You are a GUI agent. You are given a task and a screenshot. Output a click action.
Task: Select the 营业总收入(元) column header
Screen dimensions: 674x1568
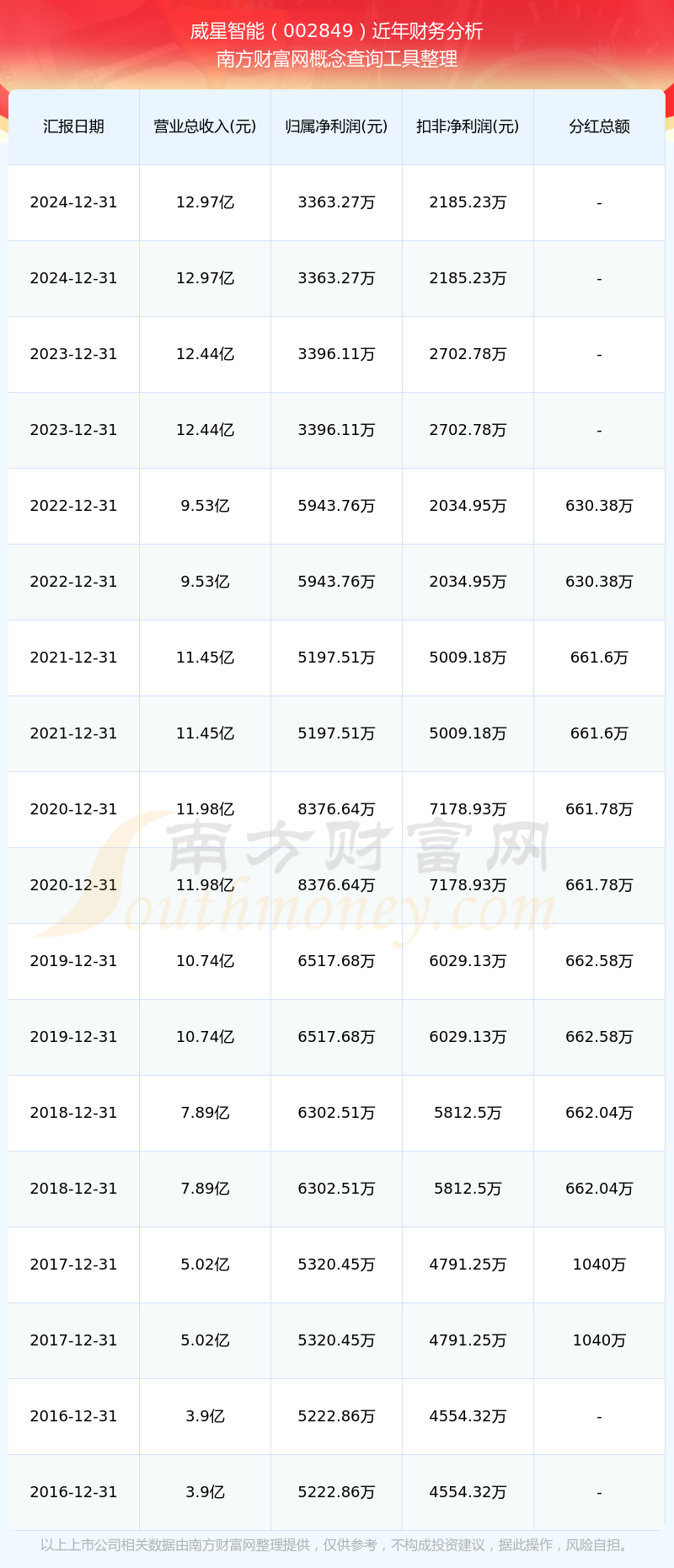205,126
